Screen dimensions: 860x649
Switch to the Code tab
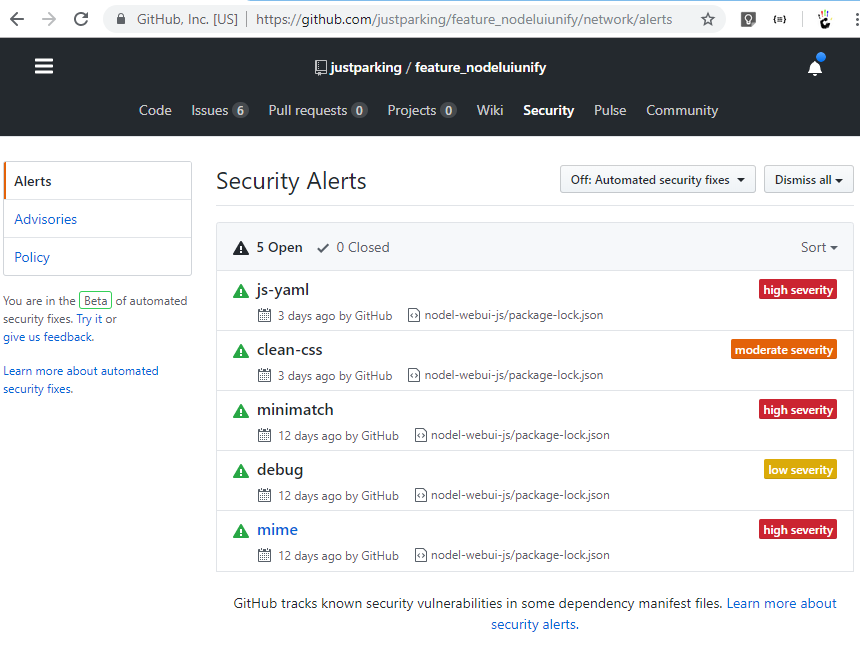[155, 110]
